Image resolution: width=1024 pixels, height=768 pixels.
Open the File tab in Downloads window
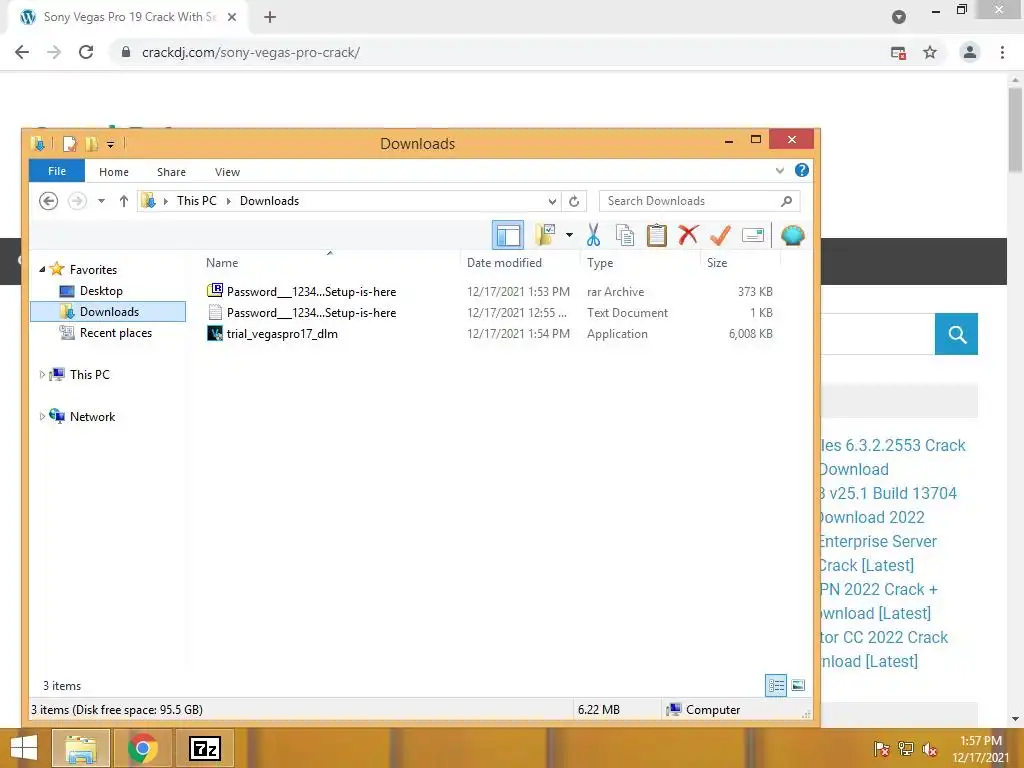pyautogui.click(x=57, y=171)
